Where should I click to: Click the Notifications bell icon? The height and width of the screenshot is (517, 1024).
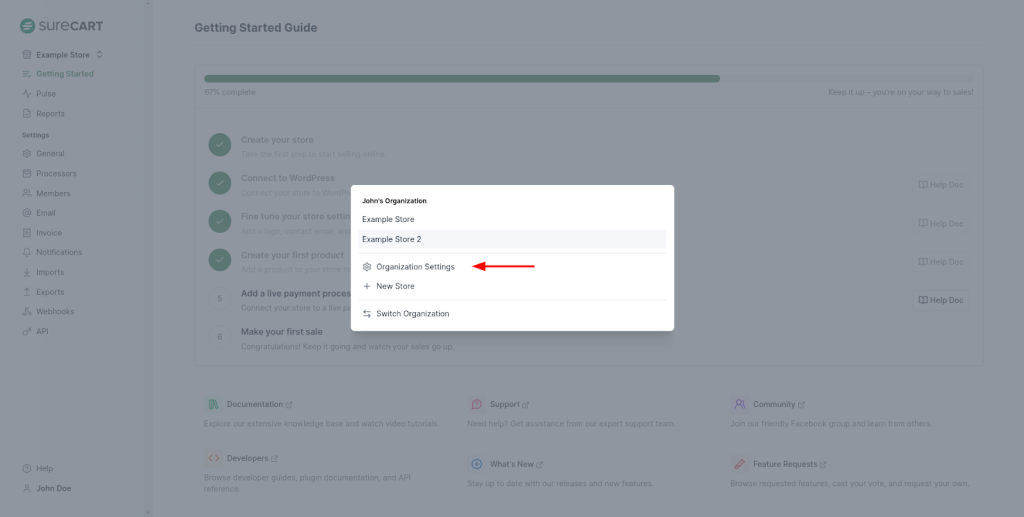[x=26, y=252]
